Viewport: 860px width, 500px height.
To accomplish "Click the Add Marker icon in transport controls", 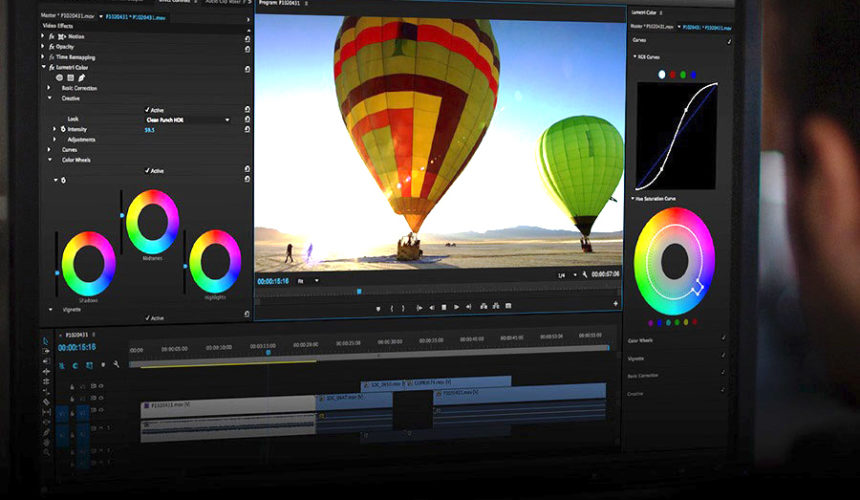I will 378,307.
